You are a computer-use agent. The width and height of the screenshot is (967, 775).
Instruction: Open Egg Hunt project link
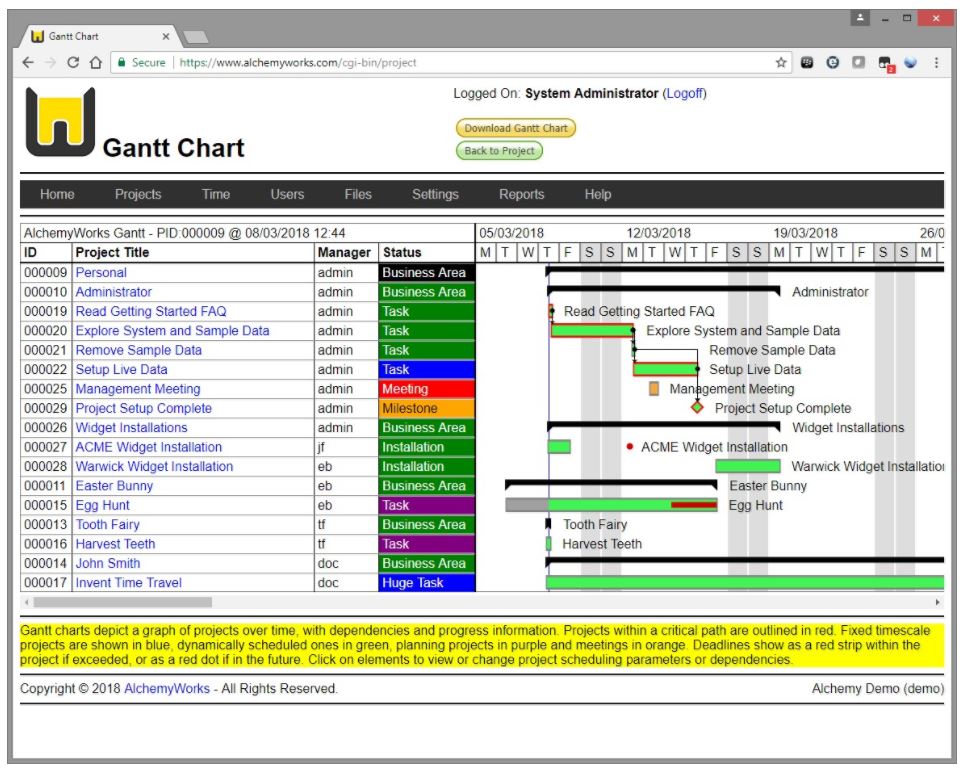[102, 505]
